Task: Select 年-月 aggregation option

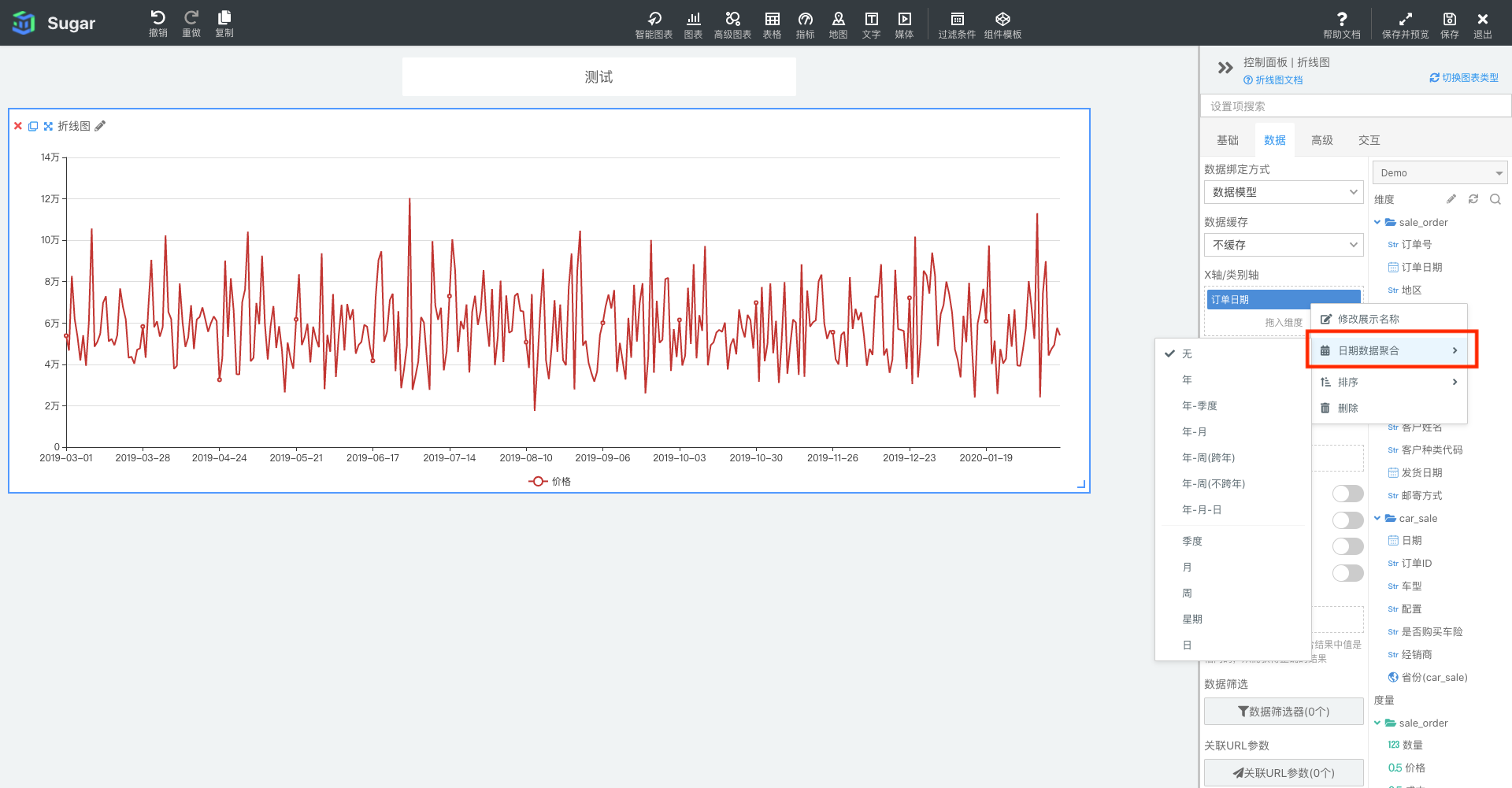Action: tap(1232, 431)
